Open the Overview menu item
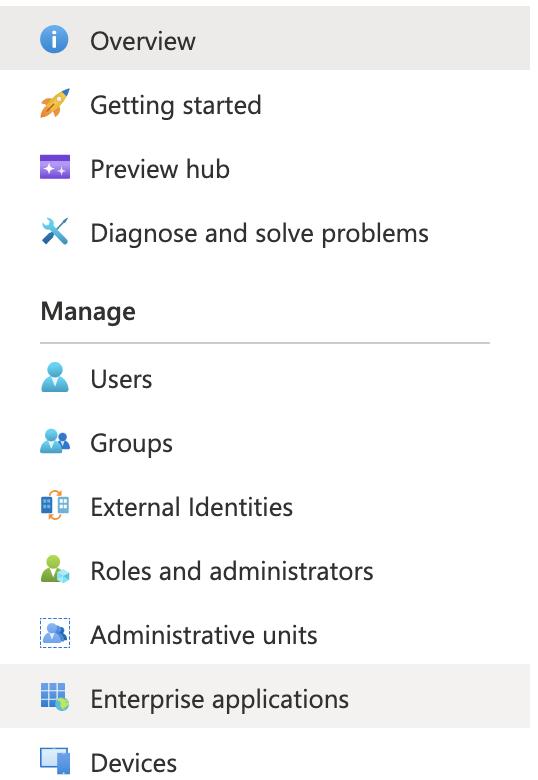The width and height of the screenshot is (538, 780). click(265, 38)
